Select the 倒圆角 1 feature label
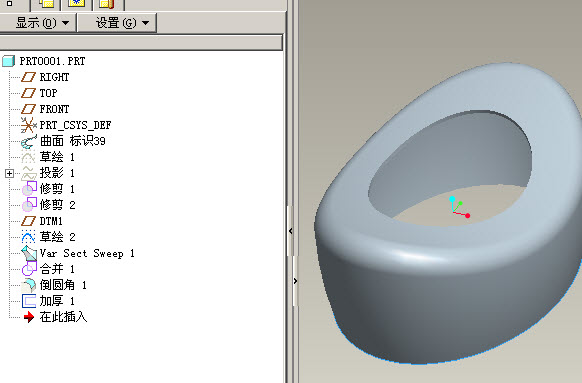The height and width of the screenshot is (383, 582). (63, 285)
